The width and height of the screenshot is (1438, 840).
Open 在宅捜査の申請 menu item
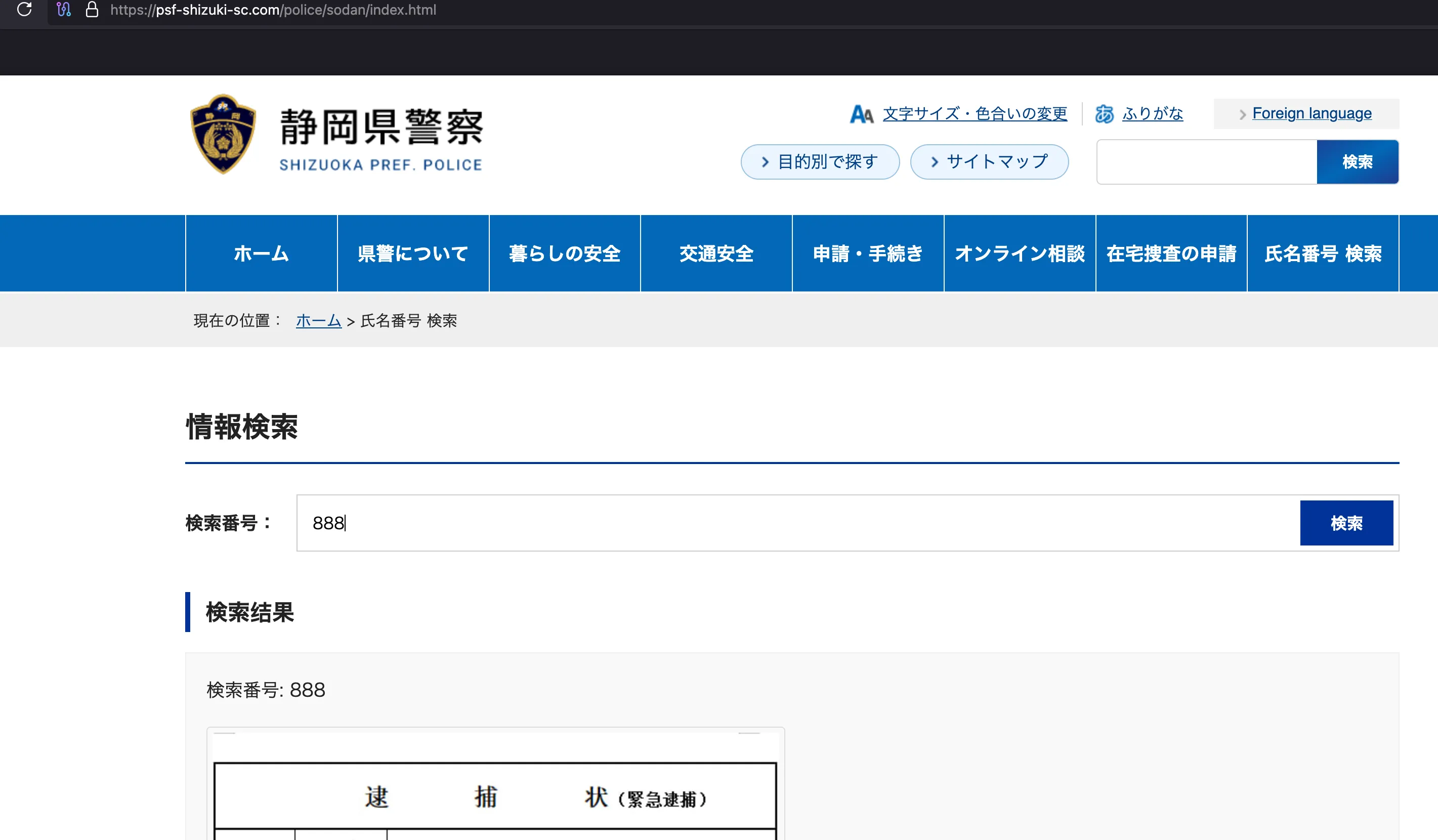click(x=1171, y=254)
